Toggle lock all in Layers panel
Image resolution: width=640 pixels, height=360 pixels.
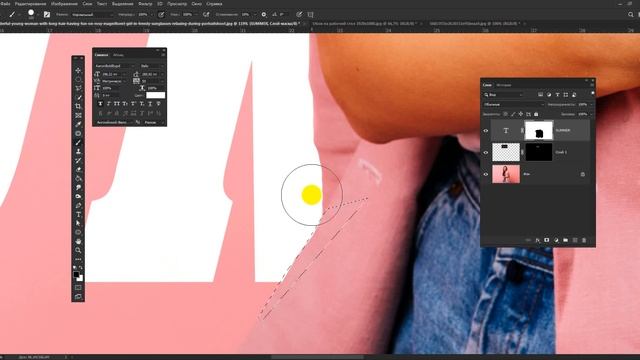point(536,114)
